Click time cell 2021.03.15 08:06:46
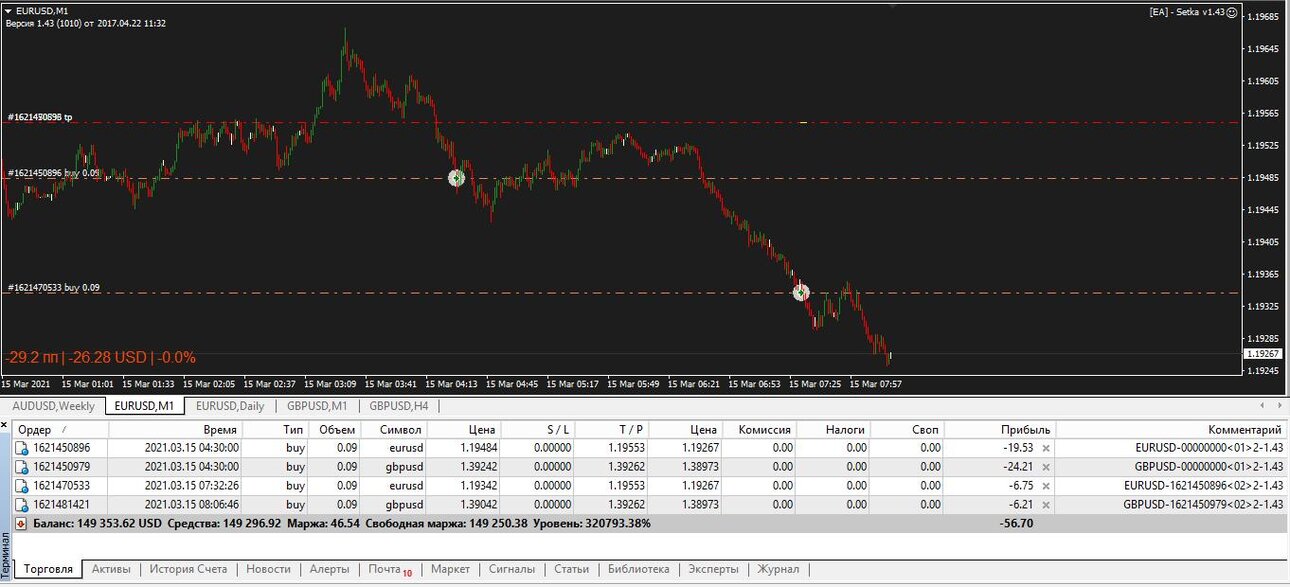This screenshot has width=1290, height=587. pyautogui.click(x=191, y=505)
